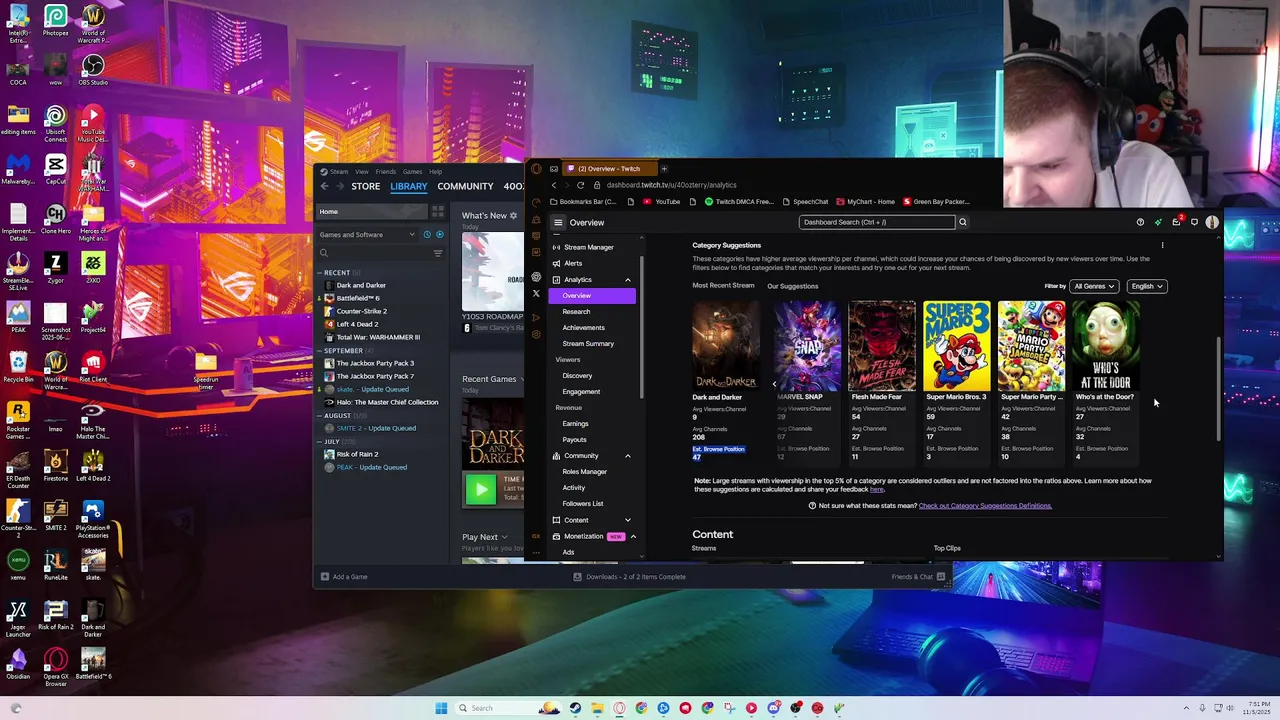Select Flesh Made Fear category thumbnail
Image resolution: width=1280 pixels, height=720 pixels.
pos(882,345)
